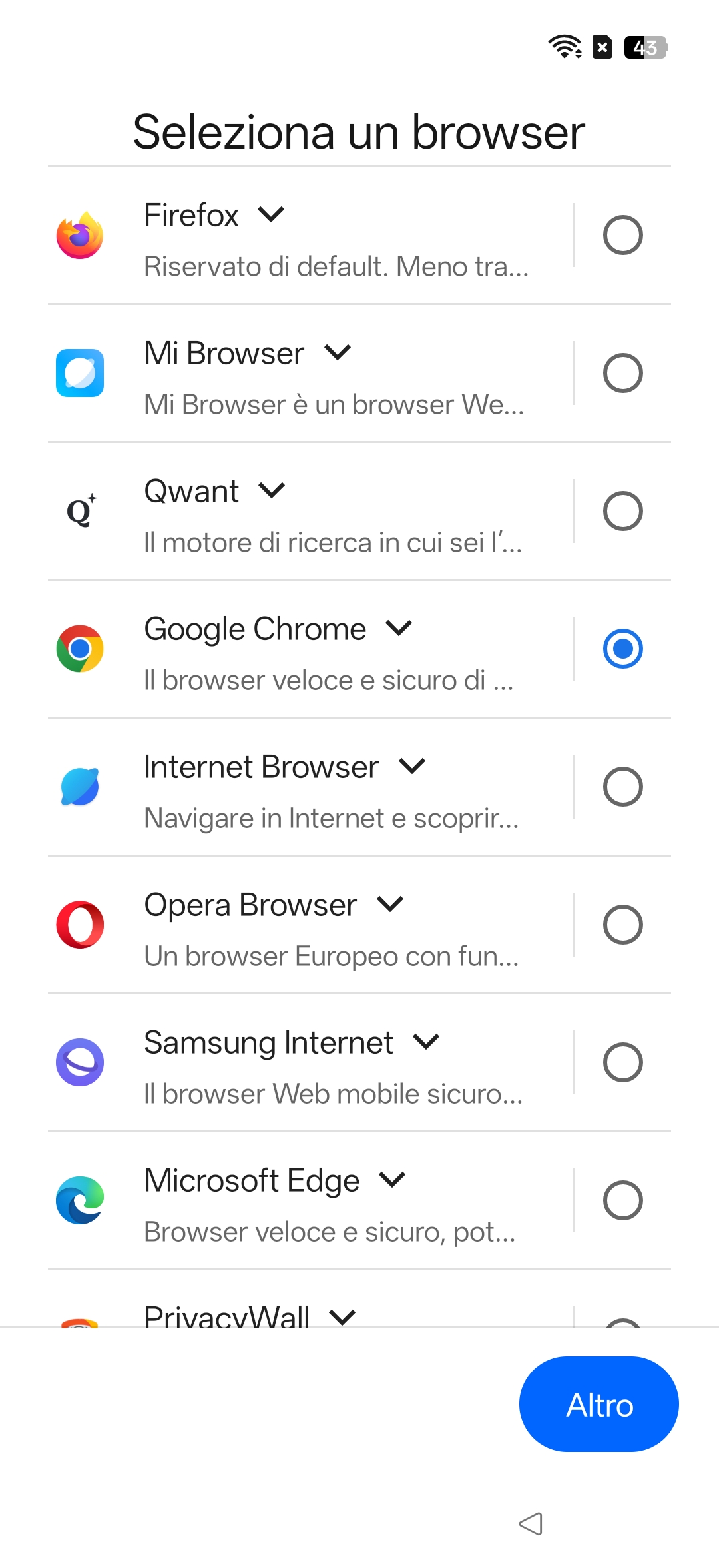
Task: Tap the Google Chrome logo icon
Action: pos(80,649)
